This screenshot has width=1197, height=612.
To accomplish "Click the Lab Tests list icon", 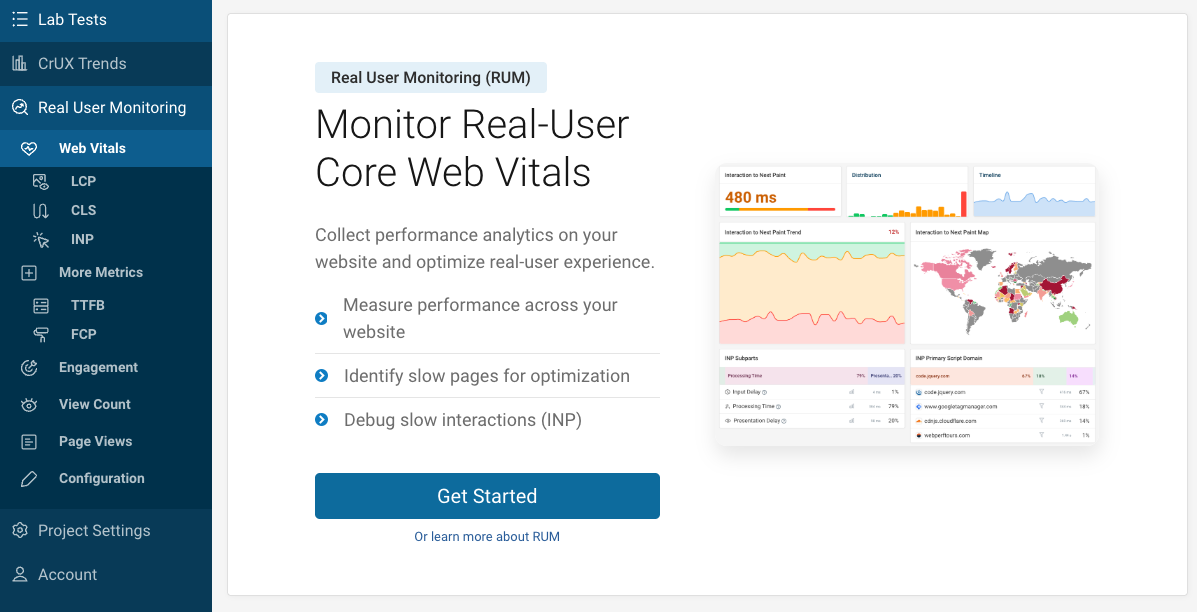I will point(19,20).
